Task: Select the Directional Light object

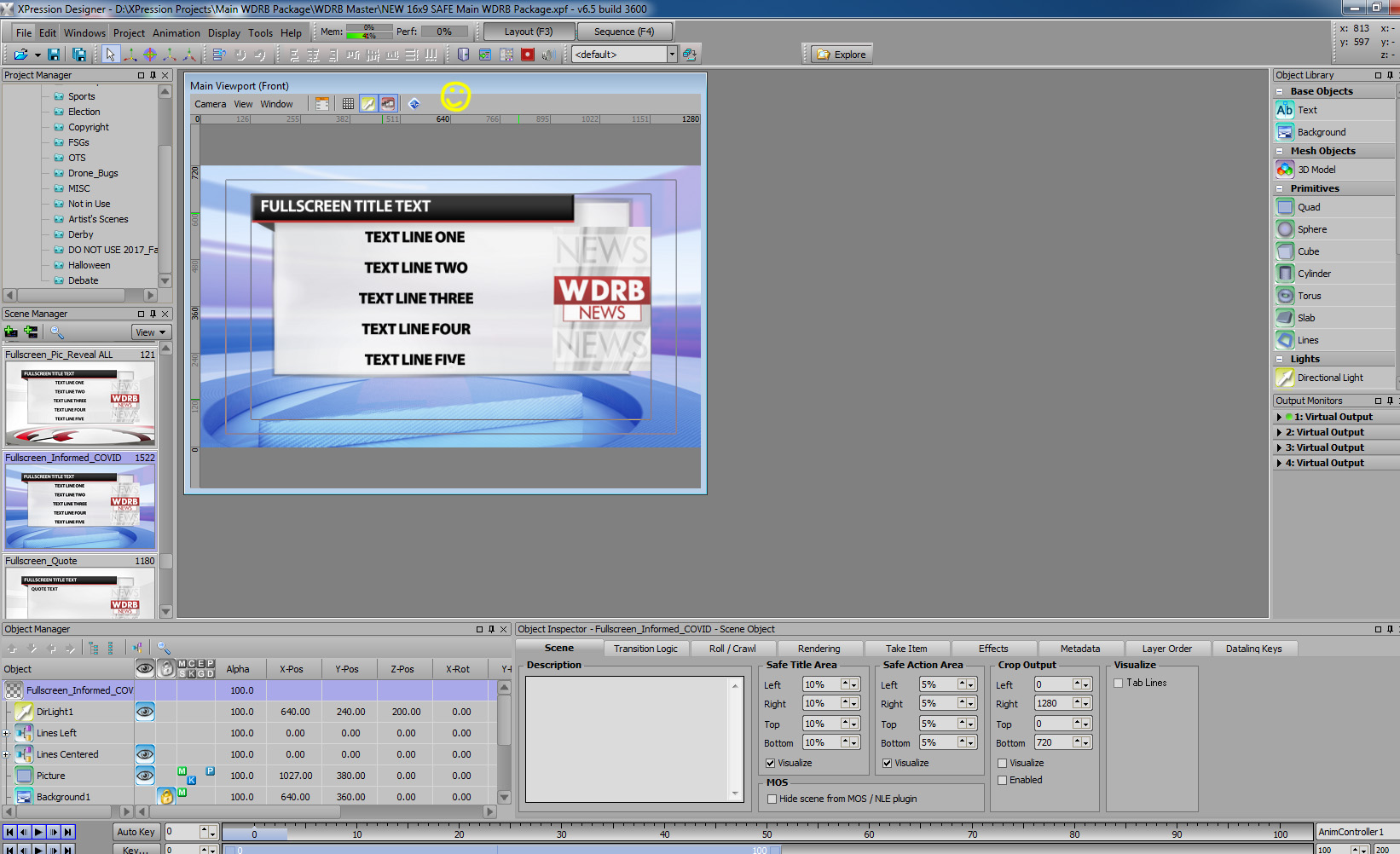Action: coord(1329,378)
